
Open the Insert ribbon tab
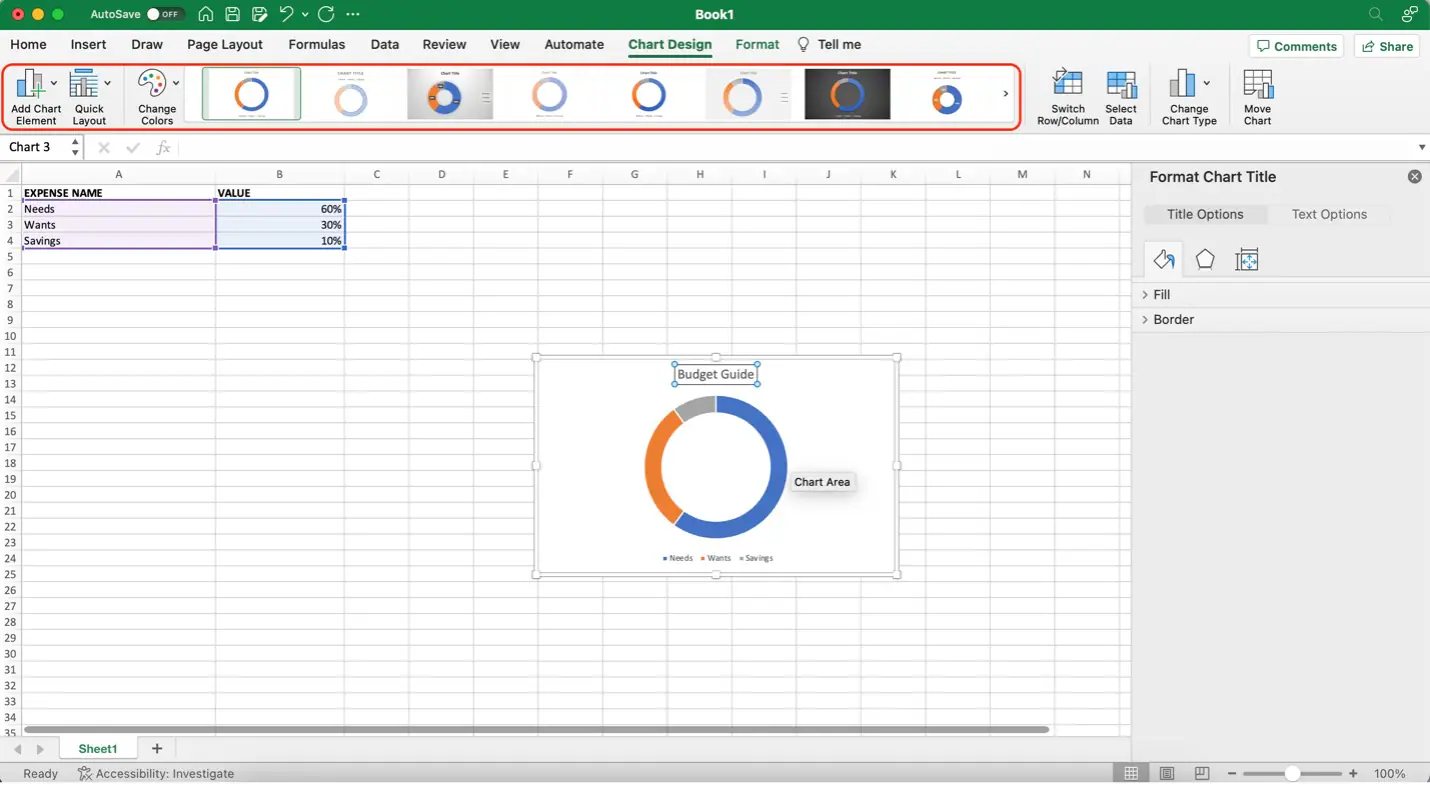pos(88,45)
